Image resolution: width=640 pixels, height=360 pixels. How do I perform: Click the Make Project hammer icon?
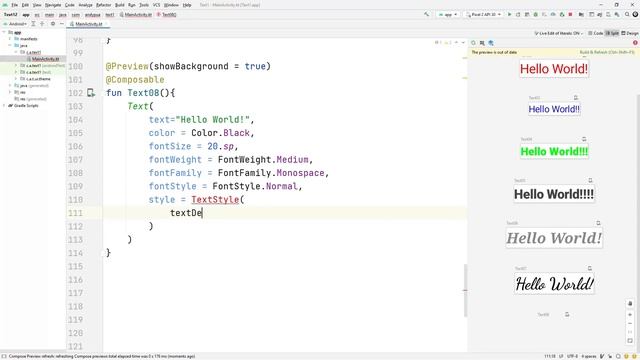tap(427, 14)
